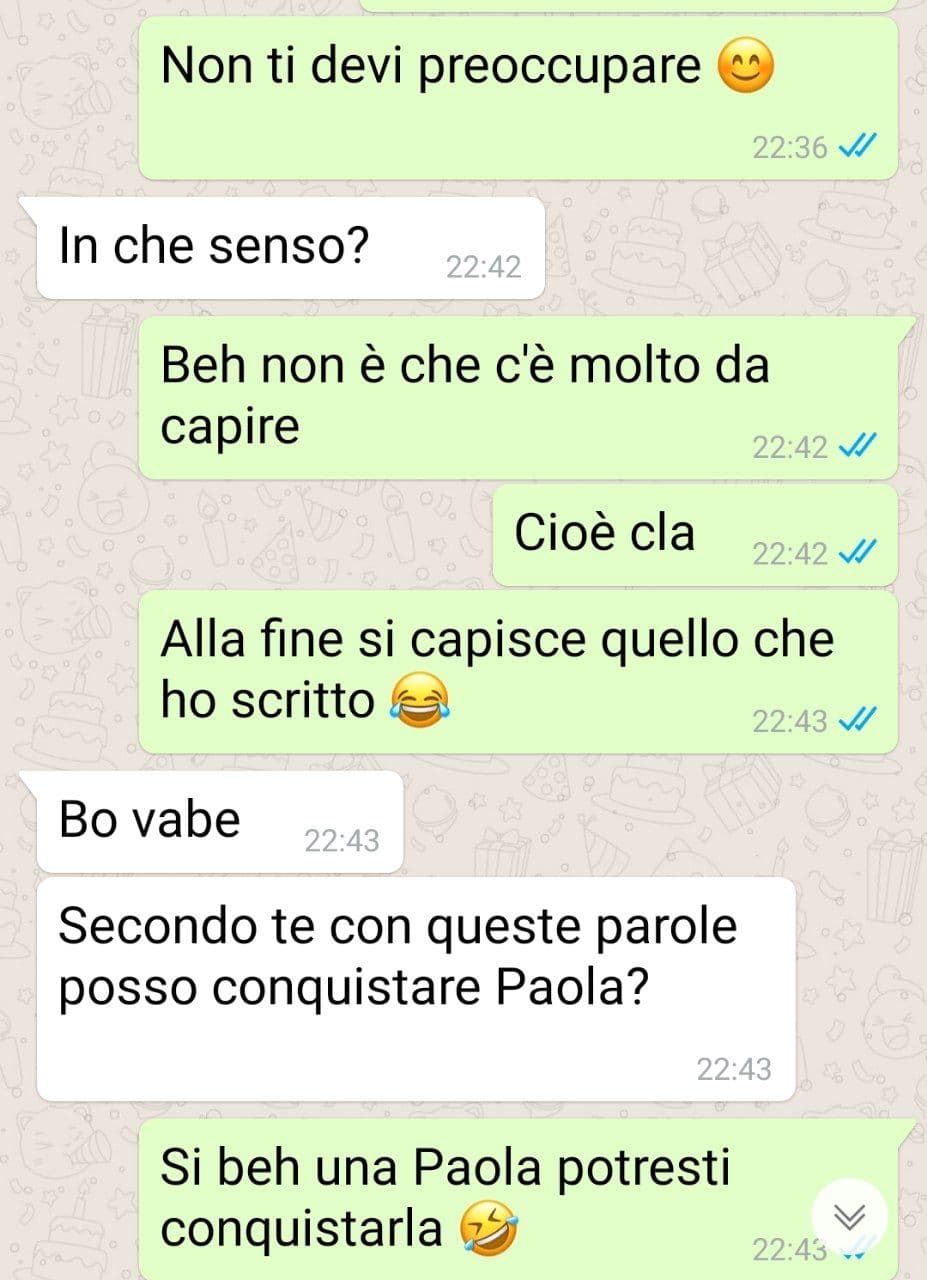Select the 'Cioè cla' message bubble

click(x=694, y=535)
